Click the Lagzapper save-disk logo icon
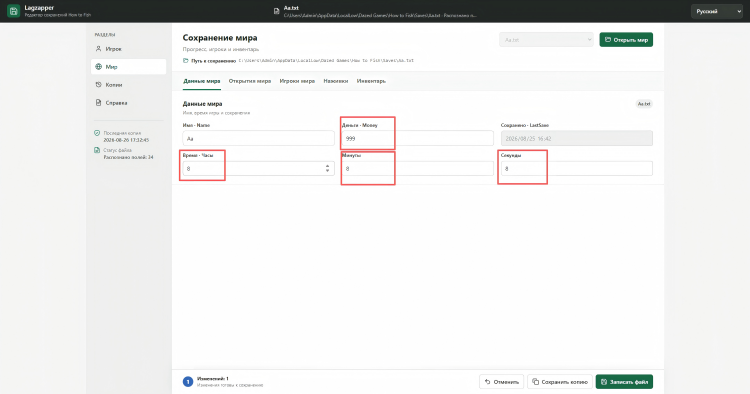 click(x=13, y=11)
